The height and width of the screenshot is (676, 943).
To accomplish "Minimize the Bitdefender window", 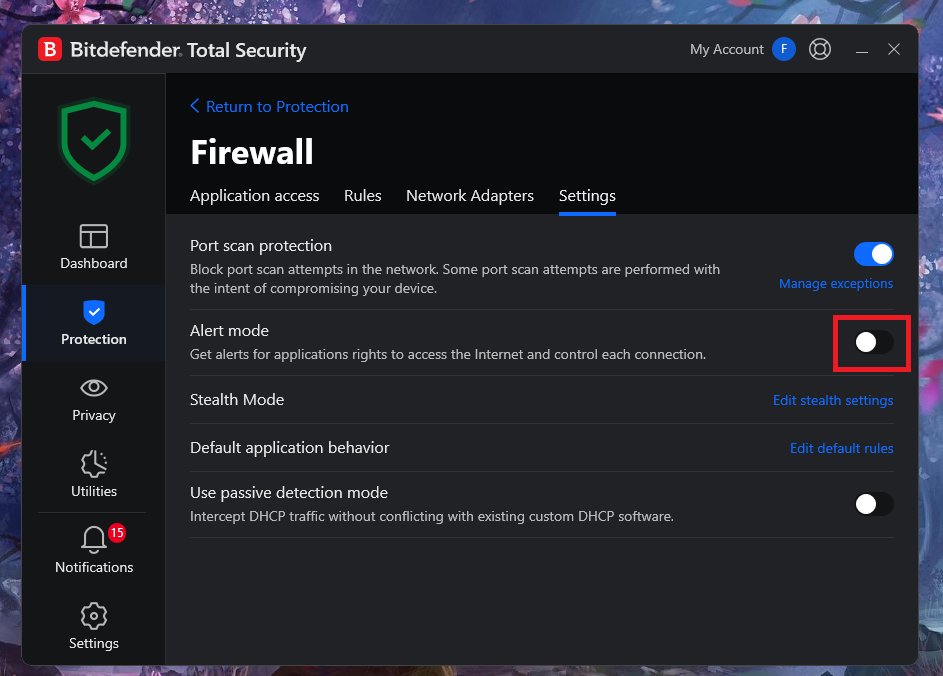I will [x=862, y=51].
